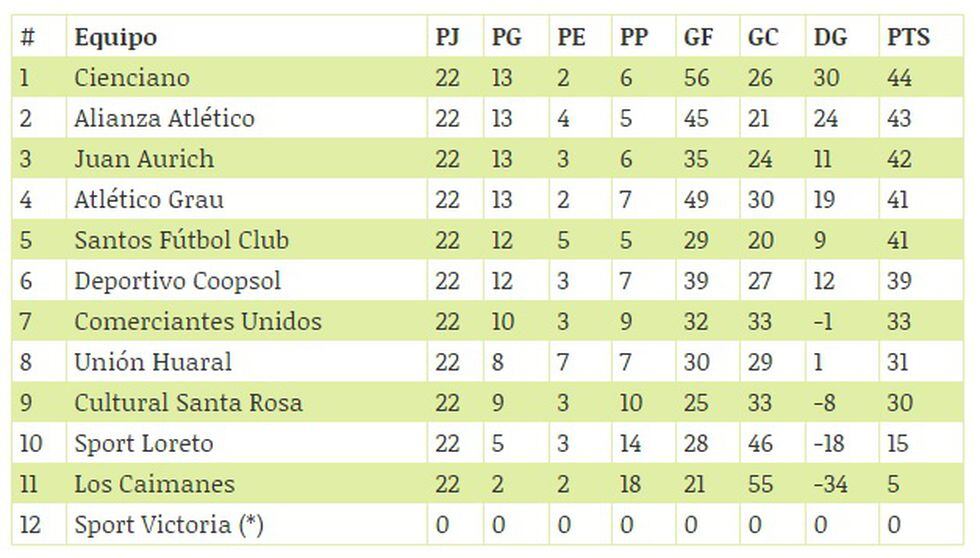Click Deportivo Coopsol in the table
The height and width of the screenshot is (558, 980).
178,281
